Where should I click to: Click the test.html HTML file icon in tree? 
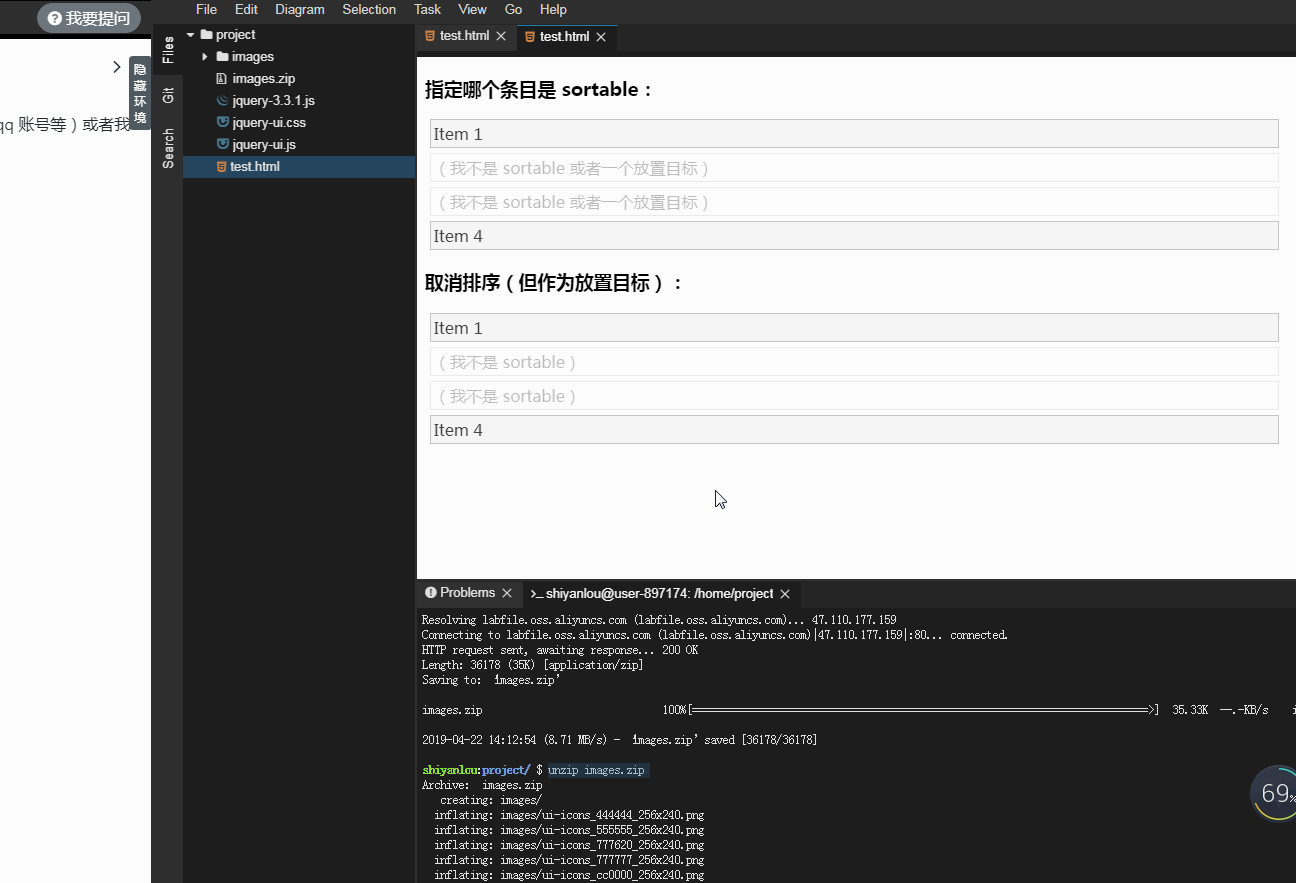point(221,167)
